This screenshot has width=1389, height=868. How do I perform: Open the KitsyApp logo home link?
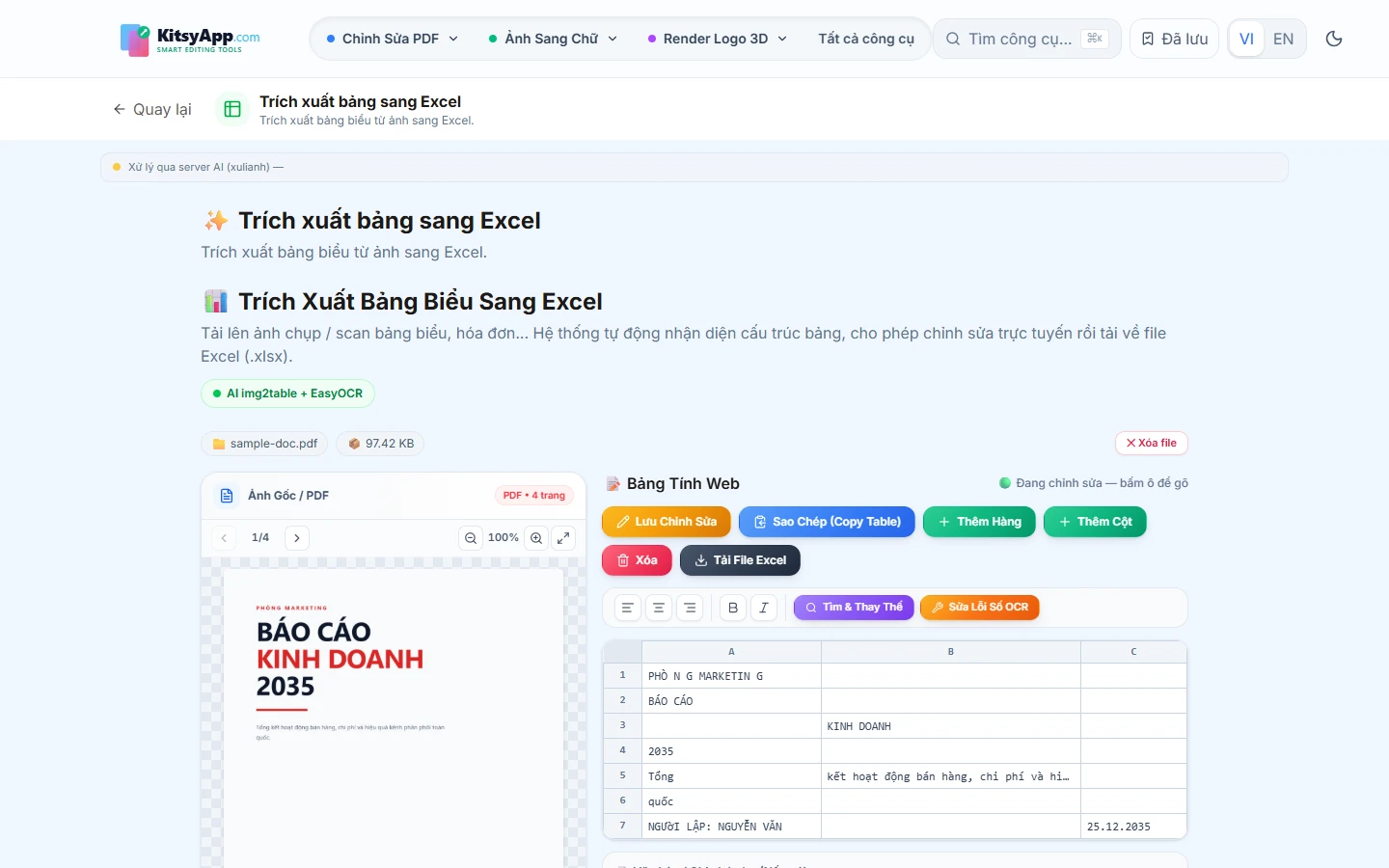coord(190,40)
